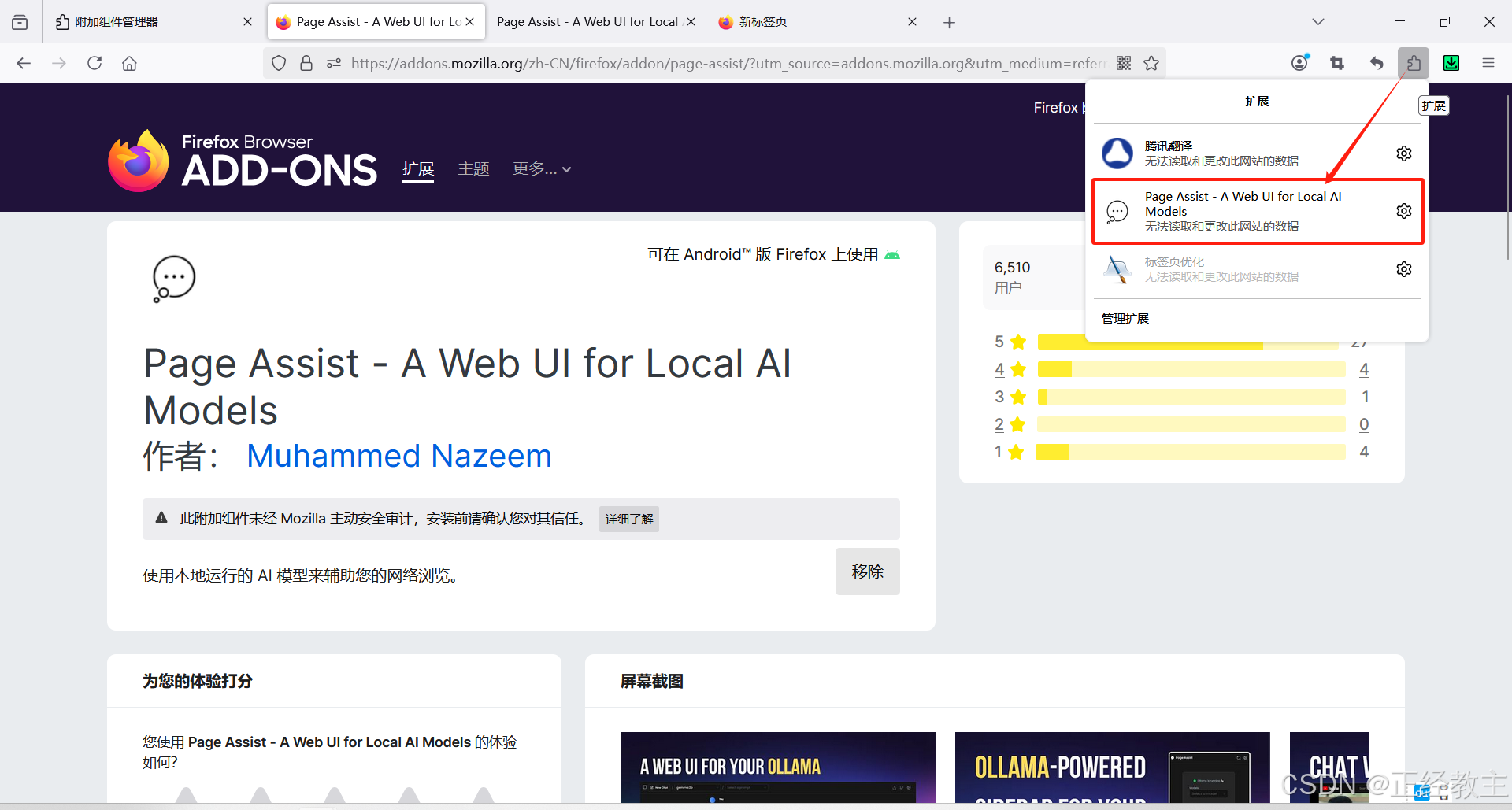Click the address bar URL field
Viewport: 1512px width, 810px height.
(x=728, y=63)
